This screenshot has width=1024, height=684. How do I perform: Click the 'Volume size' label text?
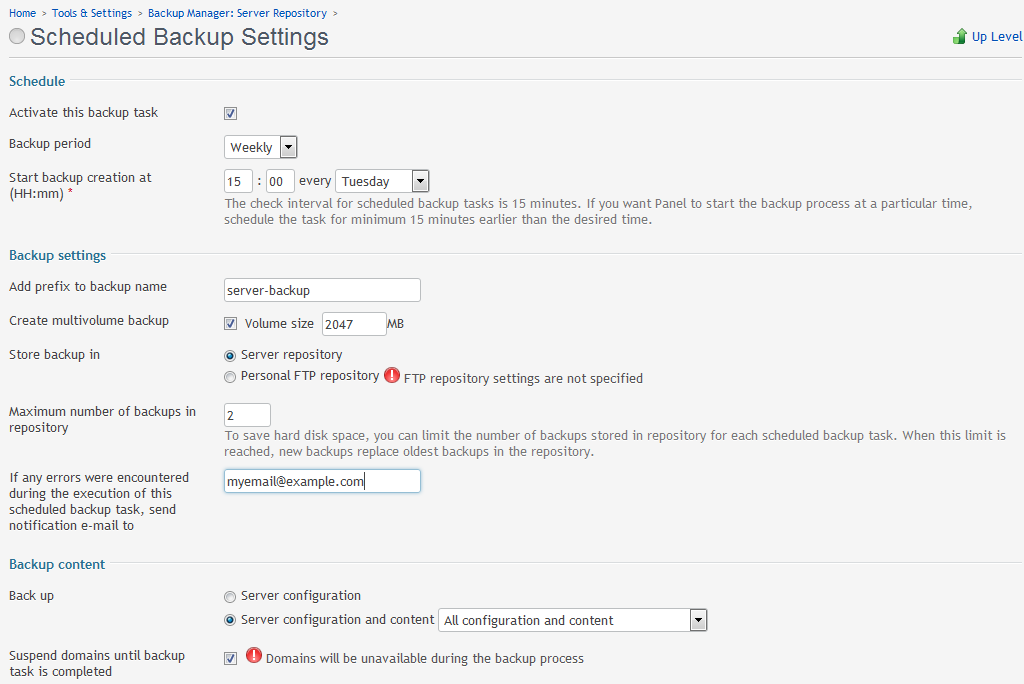coord(279,323)
